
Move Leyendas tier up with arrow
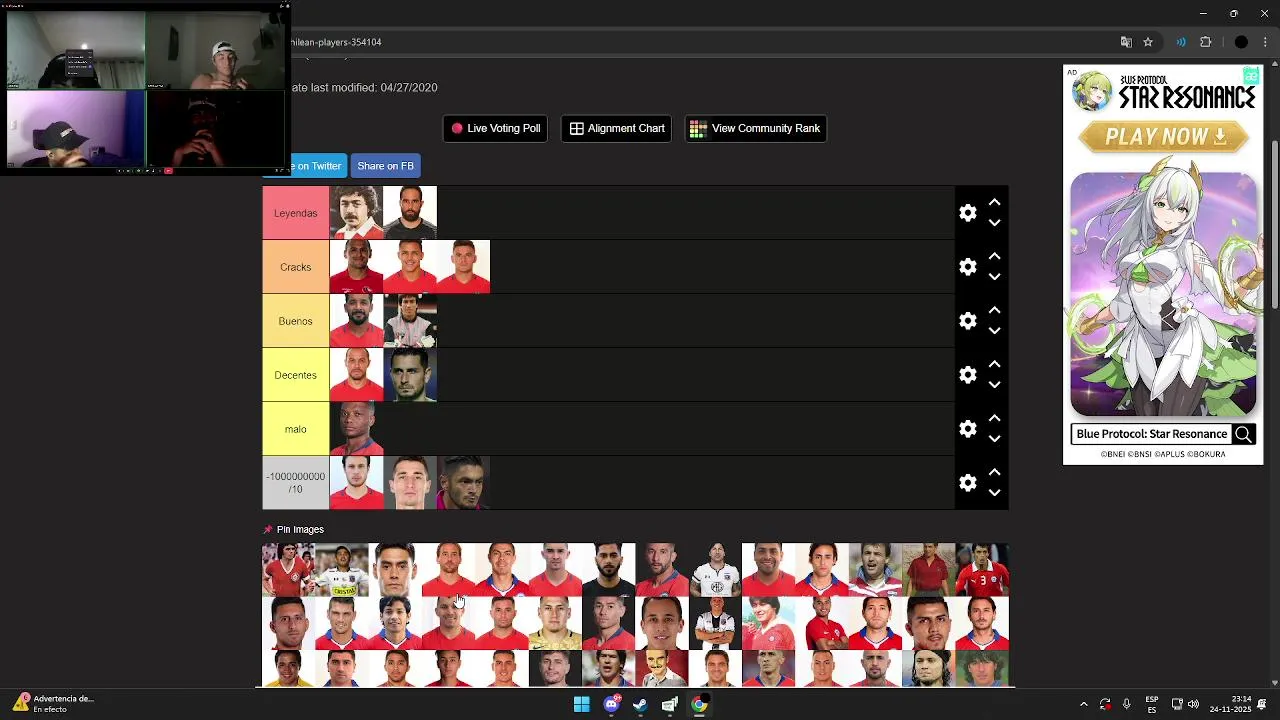click(994, 202)
